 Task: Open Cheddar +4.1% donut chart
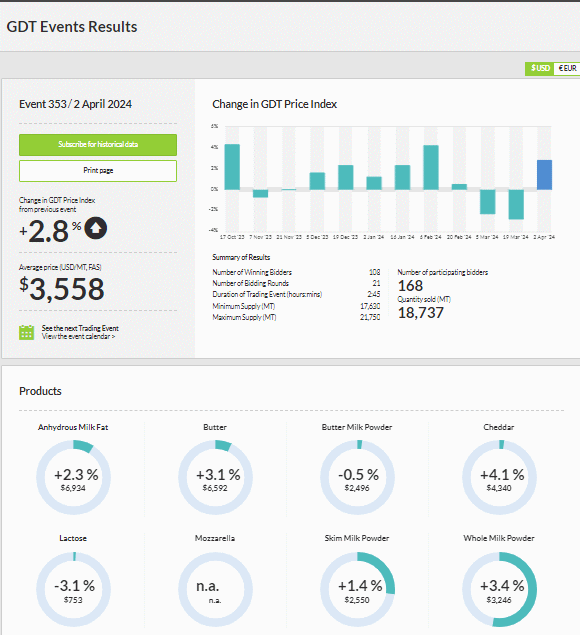point(499,477)
